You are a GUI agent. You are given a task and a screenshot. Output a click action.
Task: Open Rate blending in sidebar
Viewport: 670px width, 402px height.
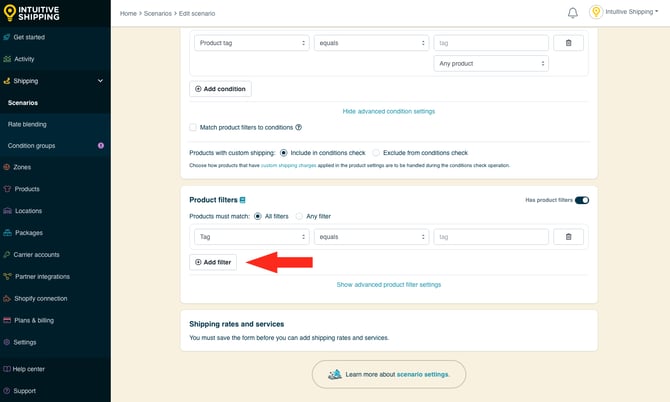27,124
